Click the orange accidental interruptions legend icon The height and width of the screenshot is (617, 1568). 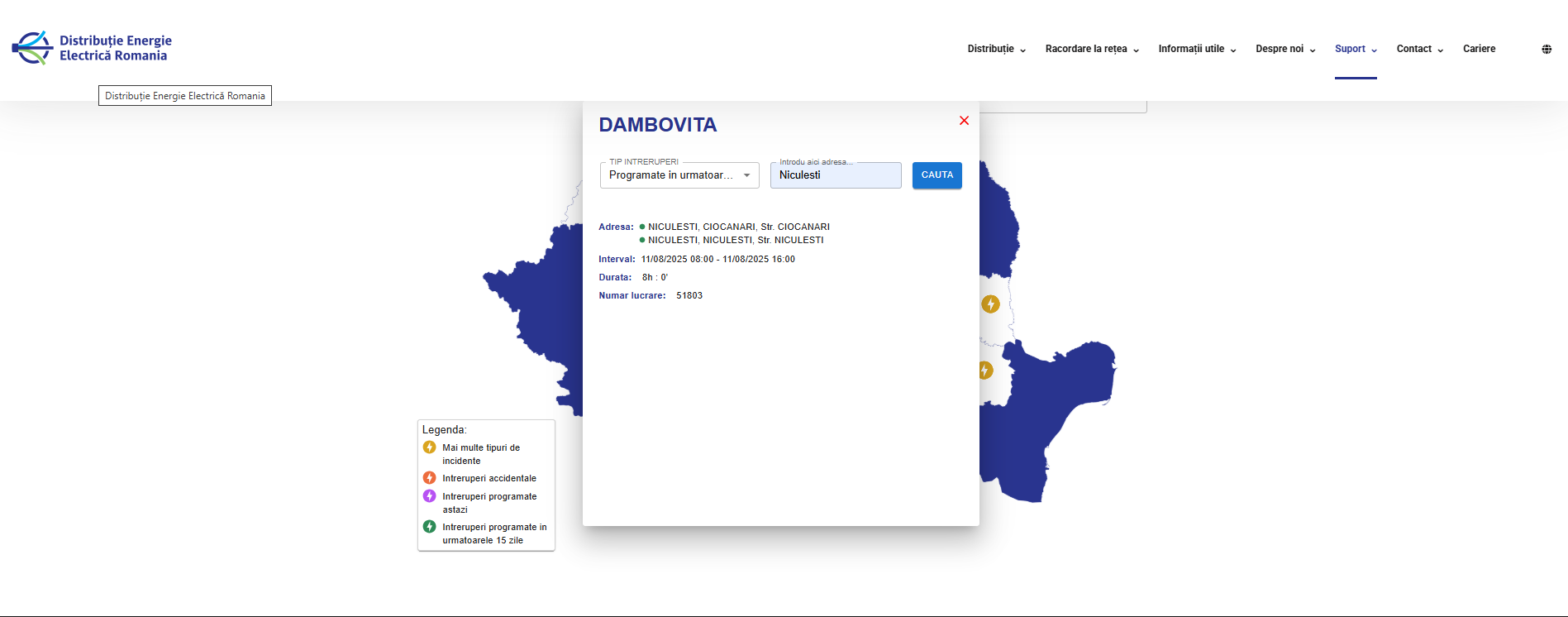coord(430,478)
